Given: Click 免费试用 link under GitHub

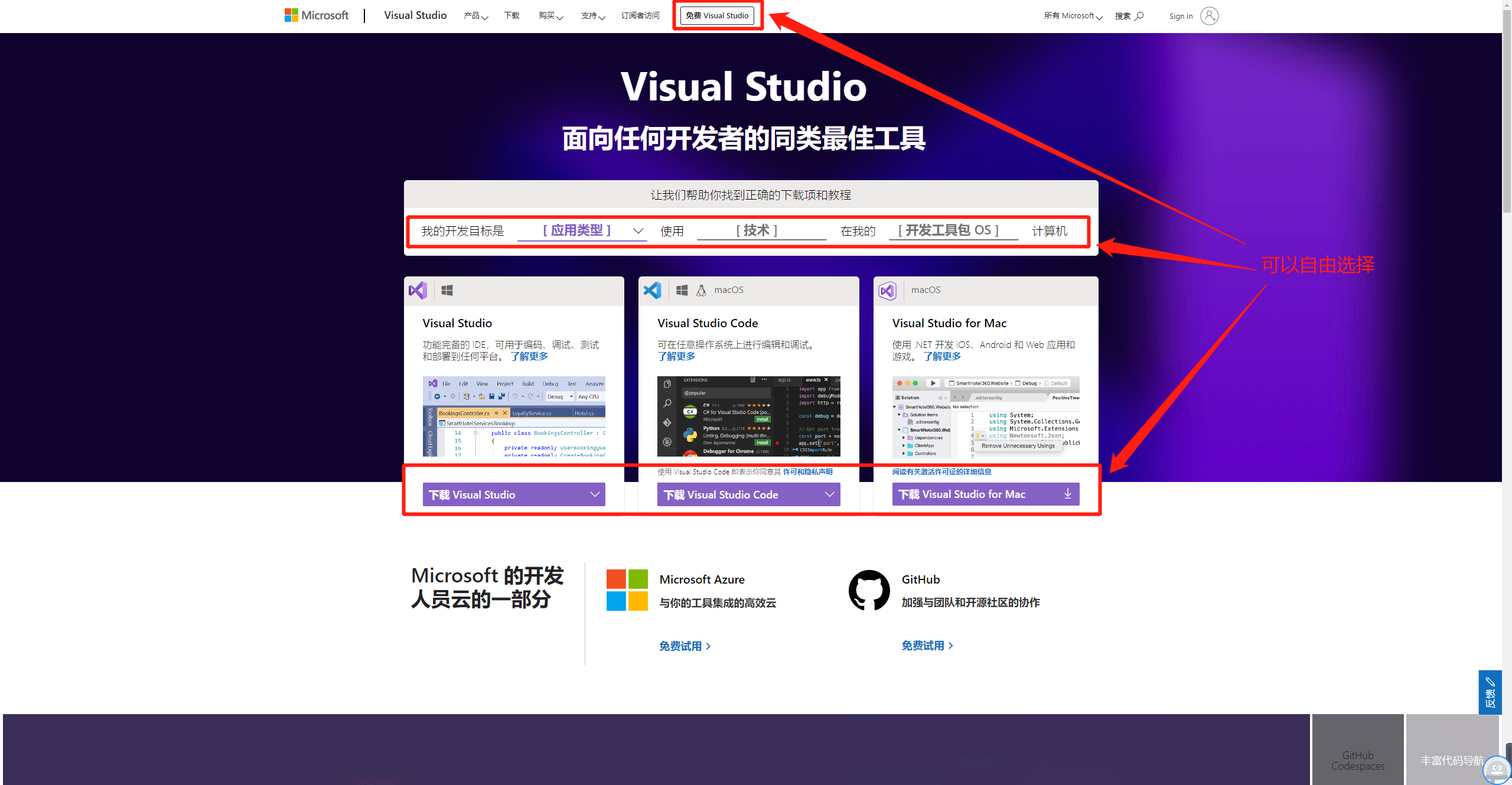Looking at the screenshot, I should tap(927, 646).
